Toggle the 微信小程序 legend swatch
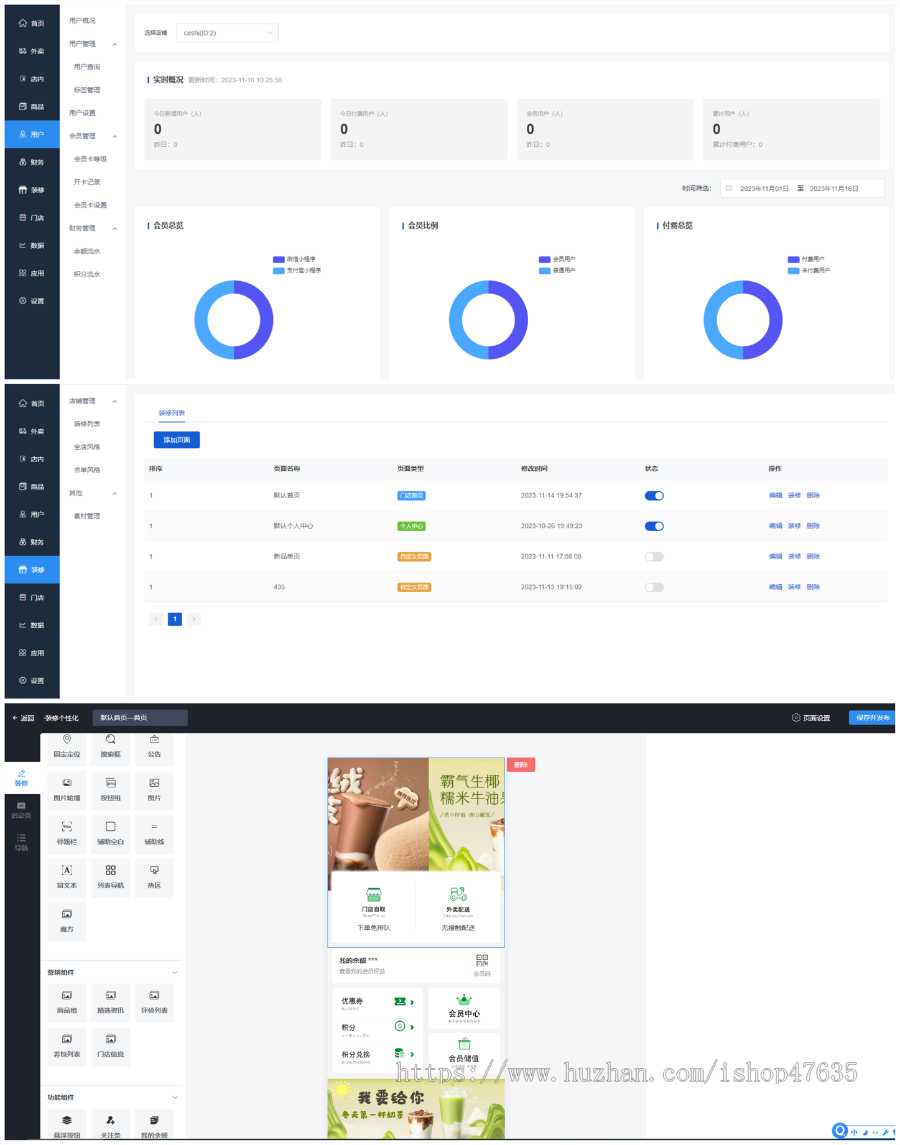 (278, 259)
